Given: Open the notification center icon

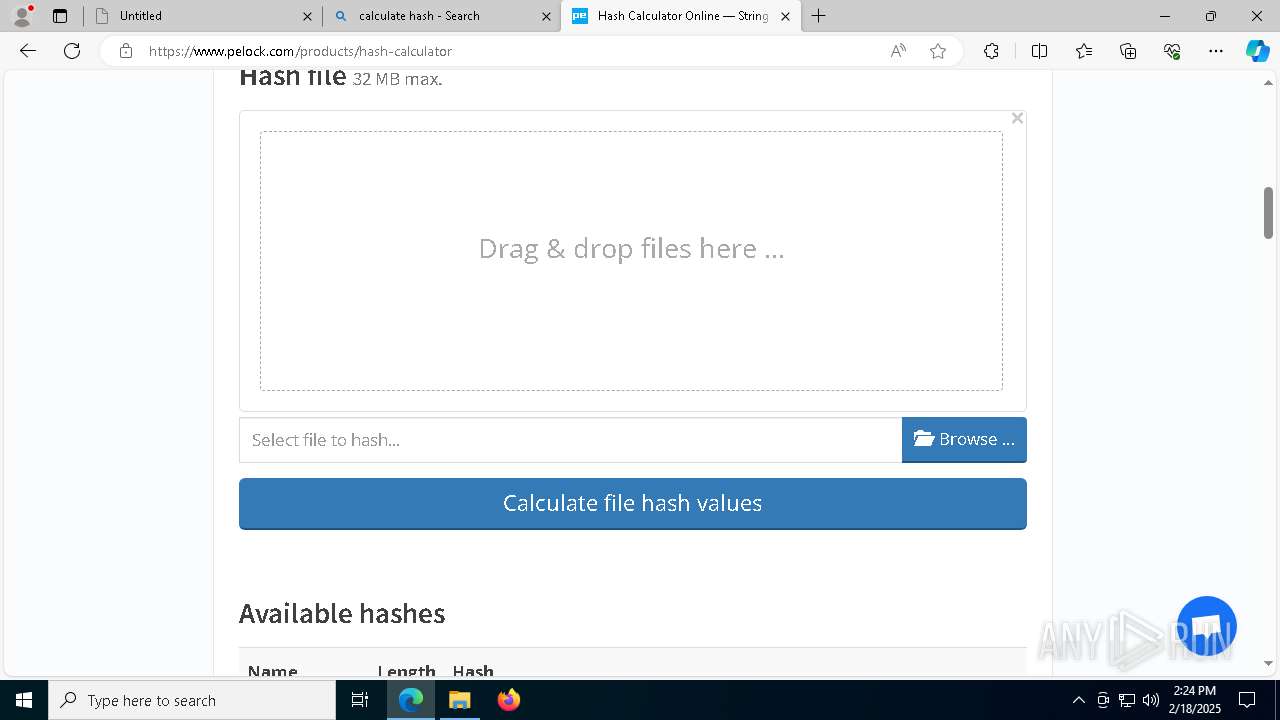Looking at the screenshot, I should point(1247,700).
